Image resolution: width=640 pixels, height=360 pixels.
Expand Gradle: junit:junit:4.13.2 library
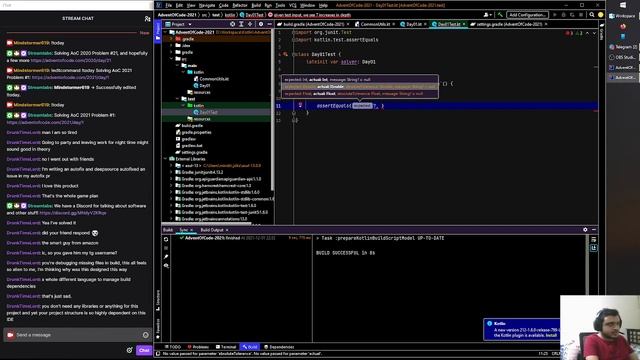point(171,172)
